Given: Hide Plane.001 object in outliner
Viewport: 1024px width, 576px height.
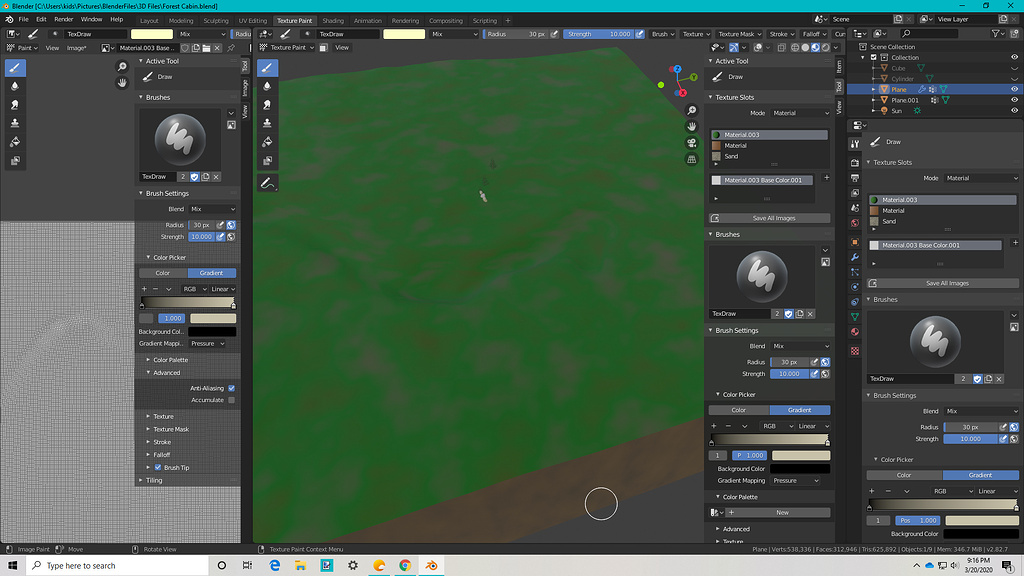Looking at the screenshot, I should point(1014,100).
